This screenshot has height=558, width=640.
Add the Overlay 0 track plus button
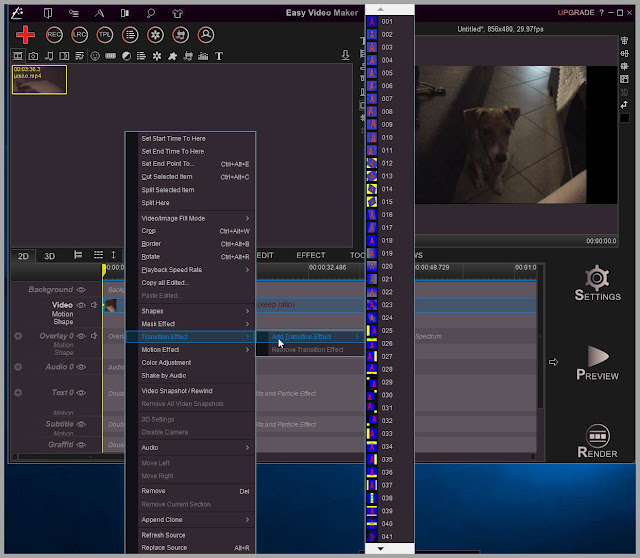18,336
